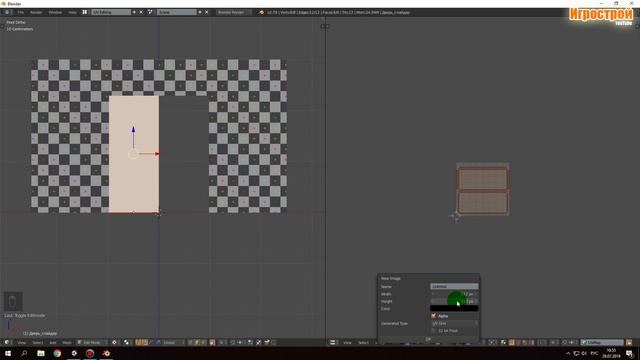Open the Edit Mode selector dropdown
Image resolution: width=640 pixels, height=360 pixels.
point(92,342)
